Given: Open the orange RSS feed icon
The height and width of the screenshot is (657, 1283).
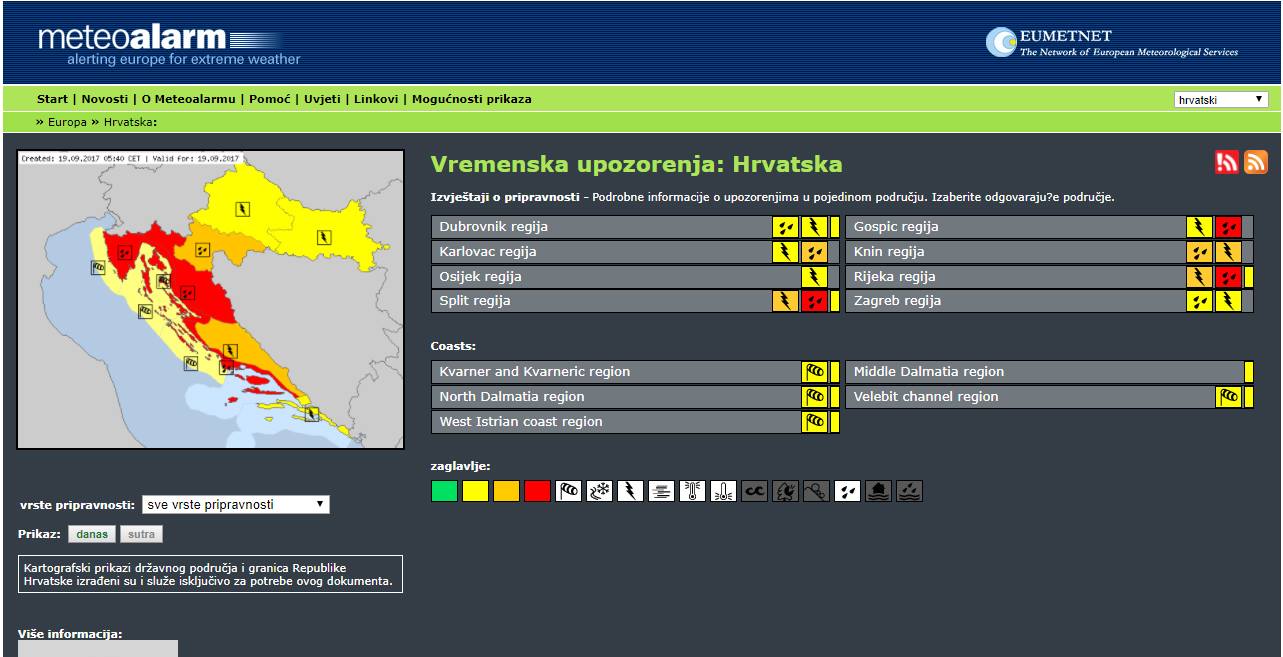Looking at the screenshot, I should pyautogui.click(x=1255, y=162).
